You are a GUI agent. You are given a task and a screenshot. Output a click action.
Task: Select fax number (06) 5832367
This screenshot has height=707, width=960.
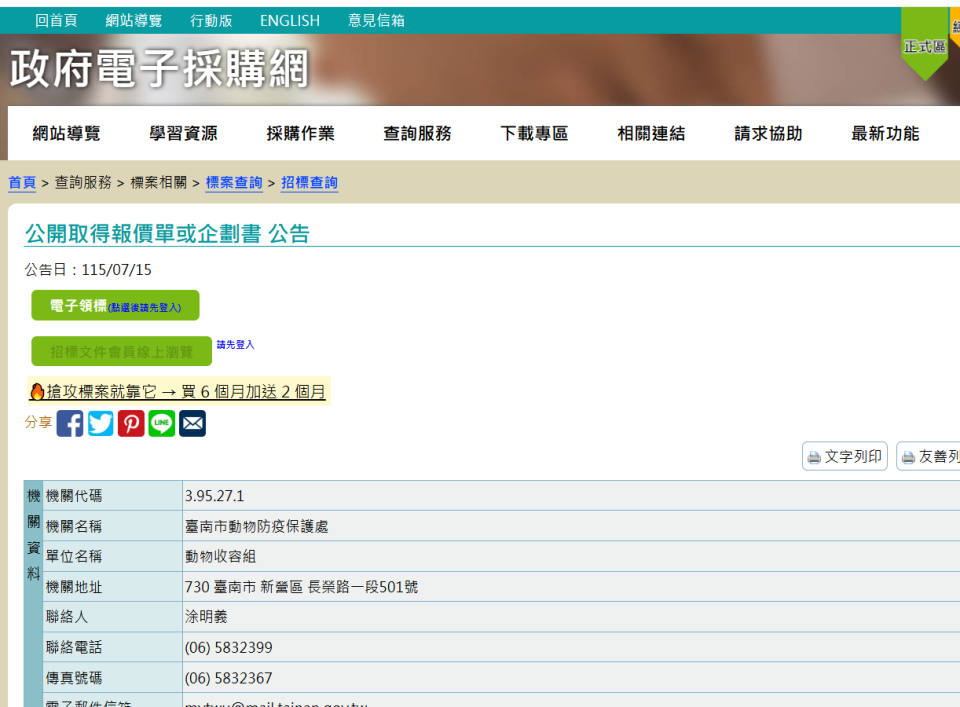(x=228, y=678)
